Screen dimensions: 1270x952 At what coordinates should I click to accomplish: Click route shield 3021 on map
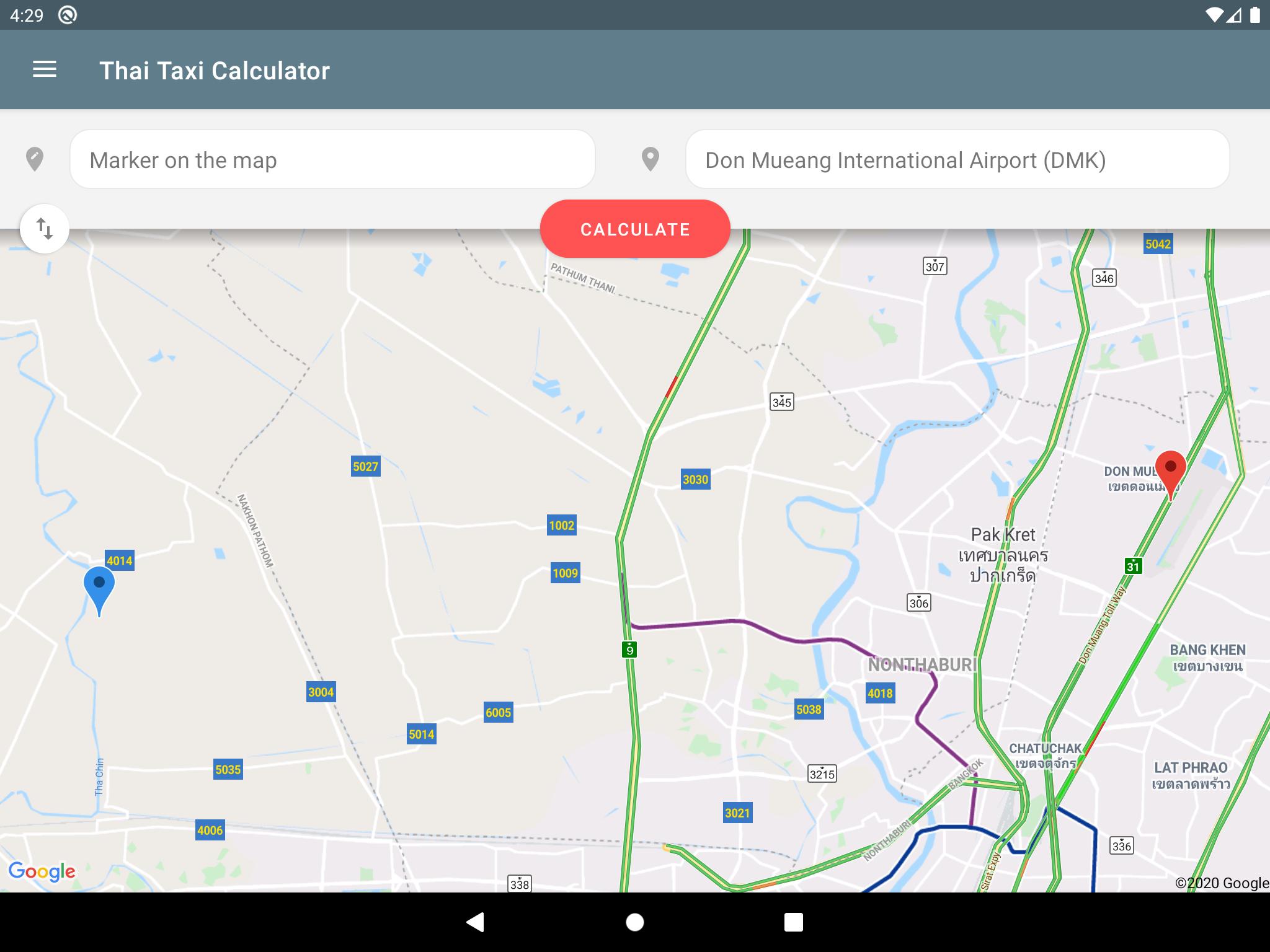click(x=738, y=813)
